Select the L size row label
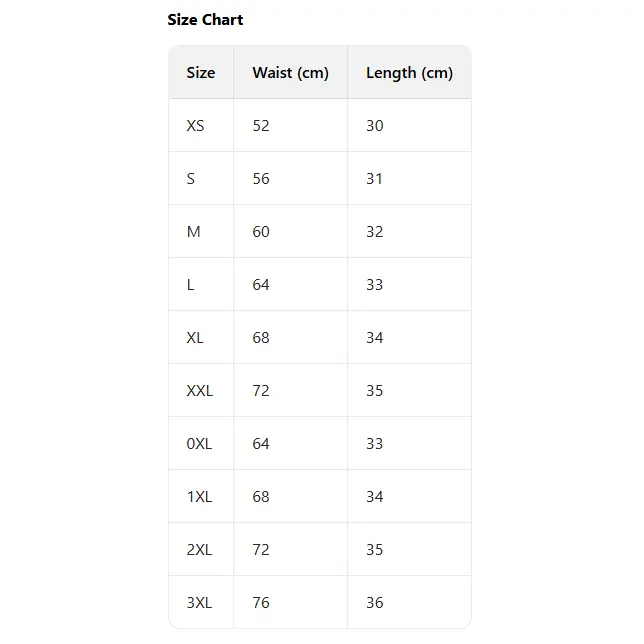 coord(191,284)
